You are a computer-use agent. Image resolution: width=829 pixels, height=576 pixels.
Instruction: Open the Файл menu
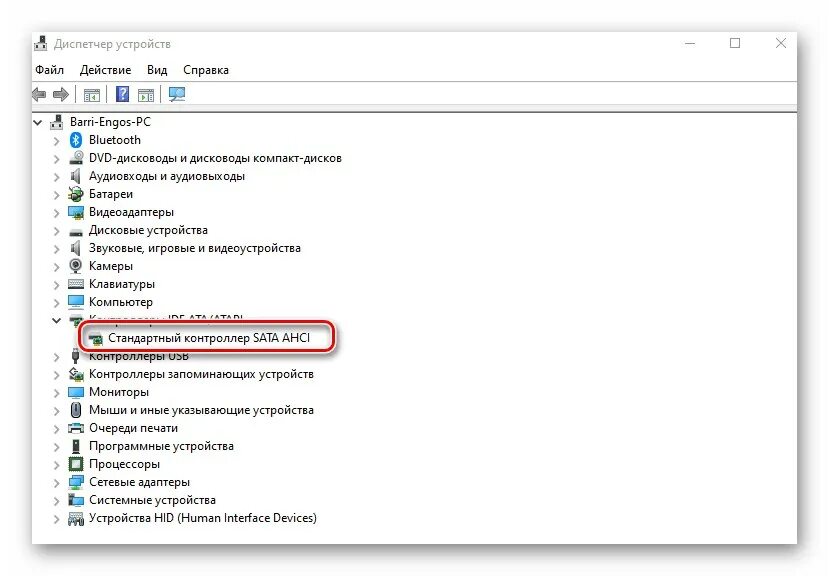click(50, 70)
